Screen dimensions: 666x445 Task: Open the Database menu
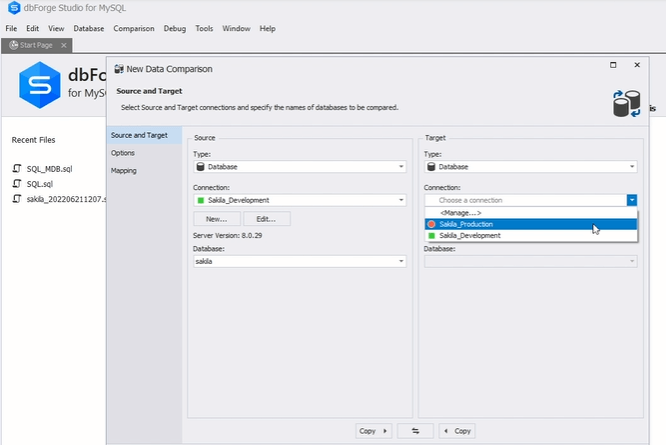click(x=89, y=28)
